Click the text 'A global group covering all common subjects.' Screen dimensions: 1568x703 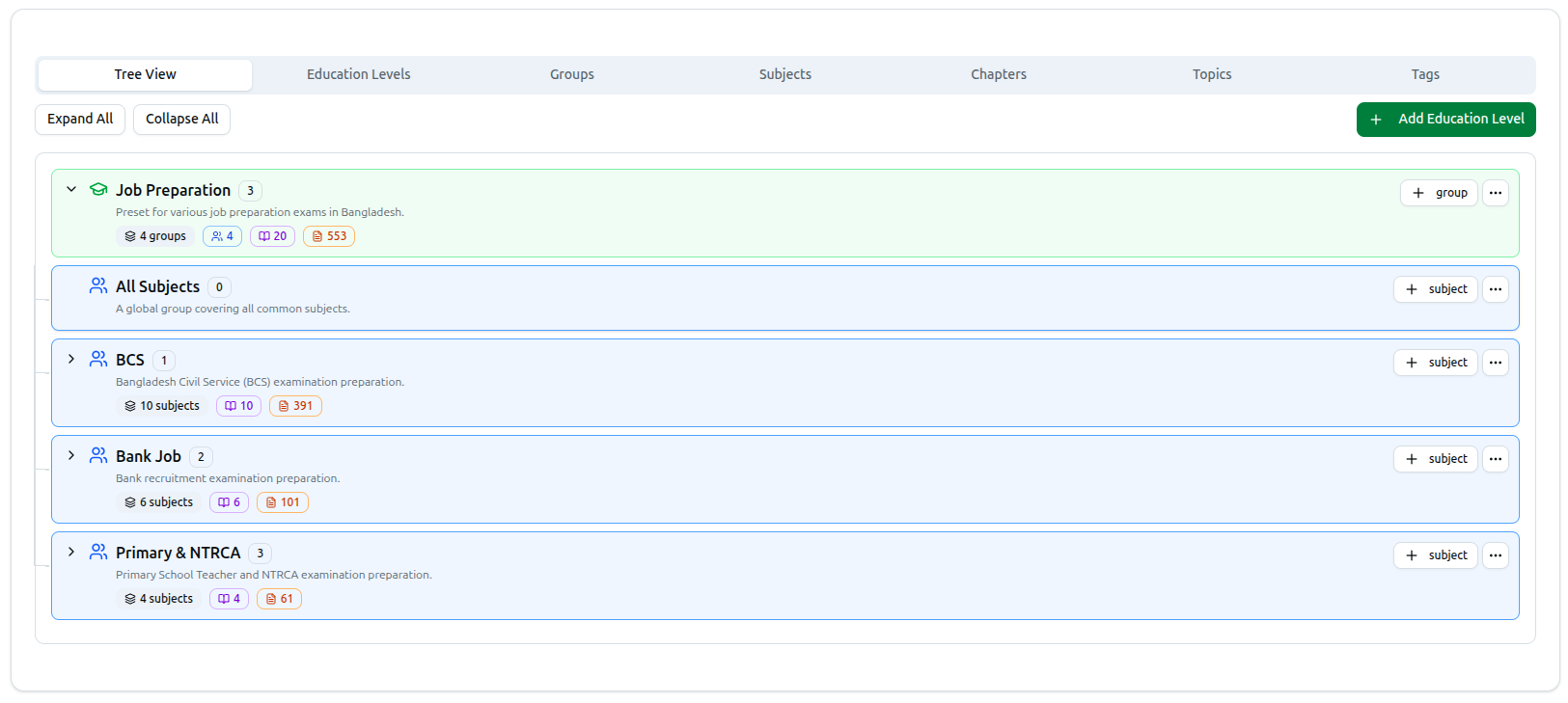point(233,309)
